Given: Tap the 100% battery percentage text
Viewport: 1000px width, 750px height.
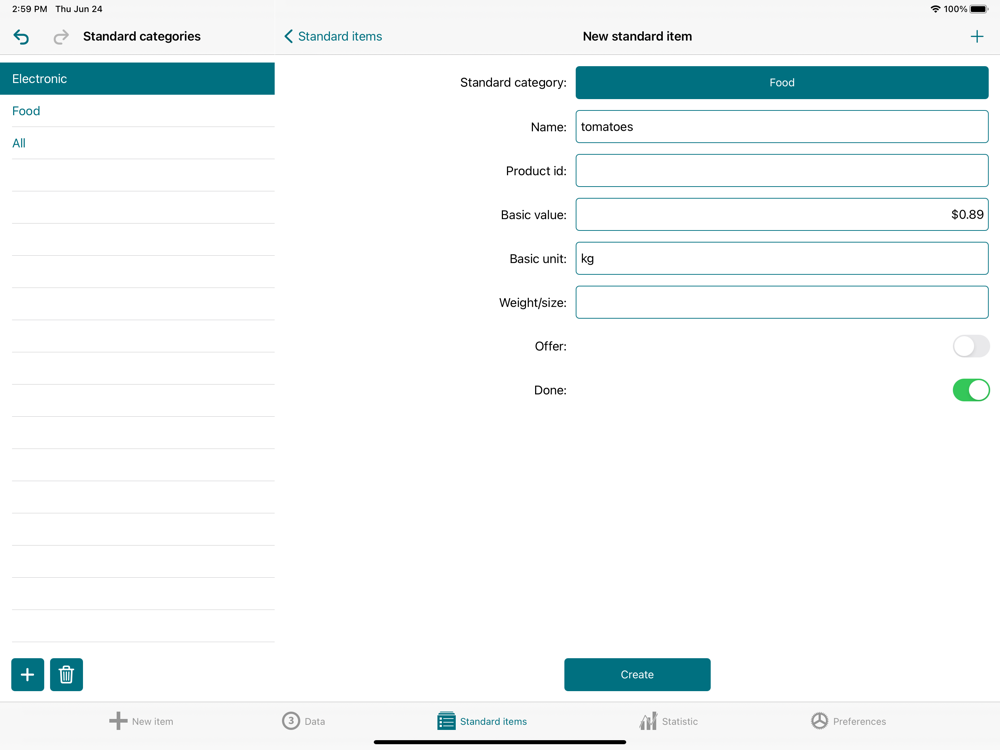Looking at the screenshot, I should [955, 9].
